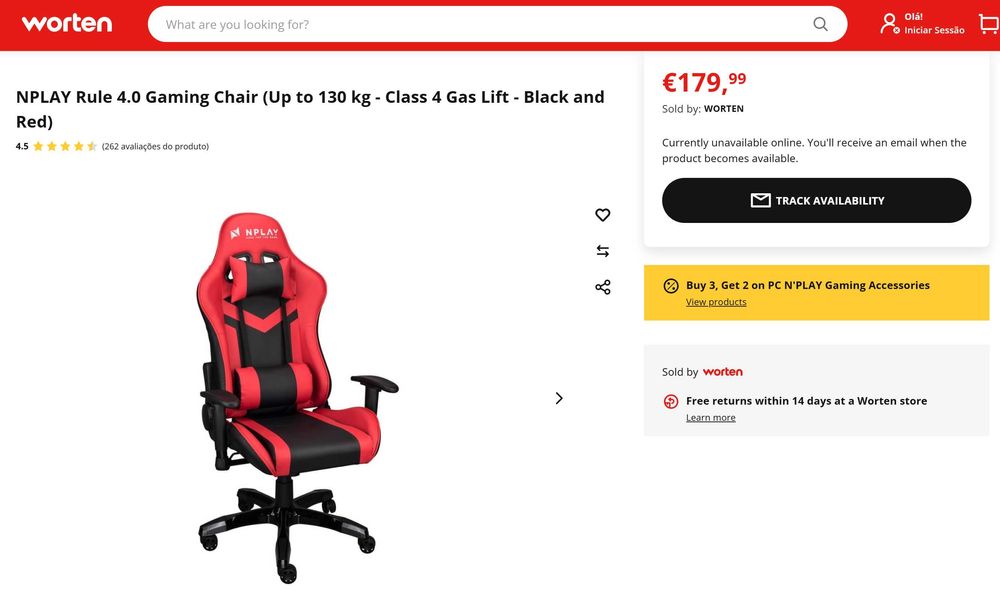Open Learn more about free returns
This screenshot has height=590, width=1000.
pos(710,418)
